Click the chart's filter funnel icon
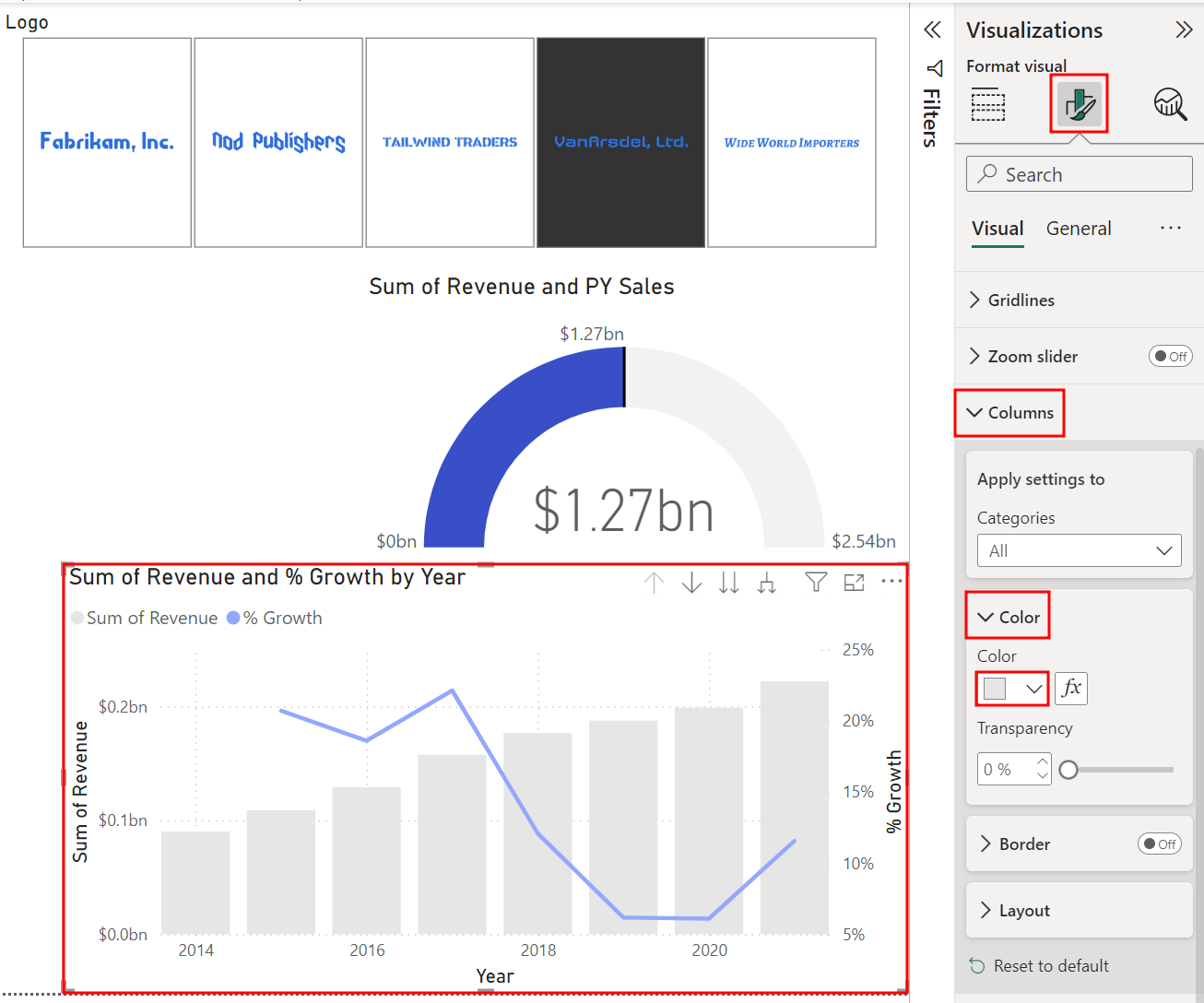The width and height of the screenshot is (1204, 1003). [816, 582]
